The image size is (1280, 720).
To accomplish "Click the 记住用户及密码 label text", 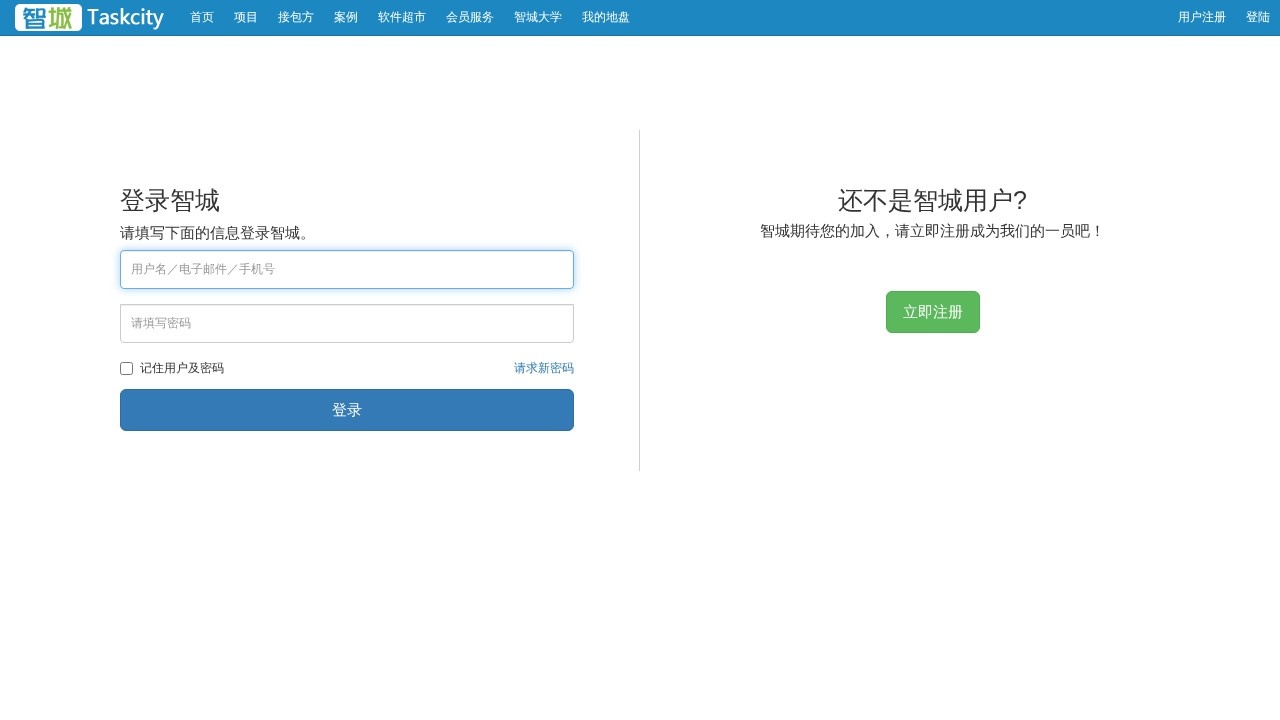I will [182, 368].
